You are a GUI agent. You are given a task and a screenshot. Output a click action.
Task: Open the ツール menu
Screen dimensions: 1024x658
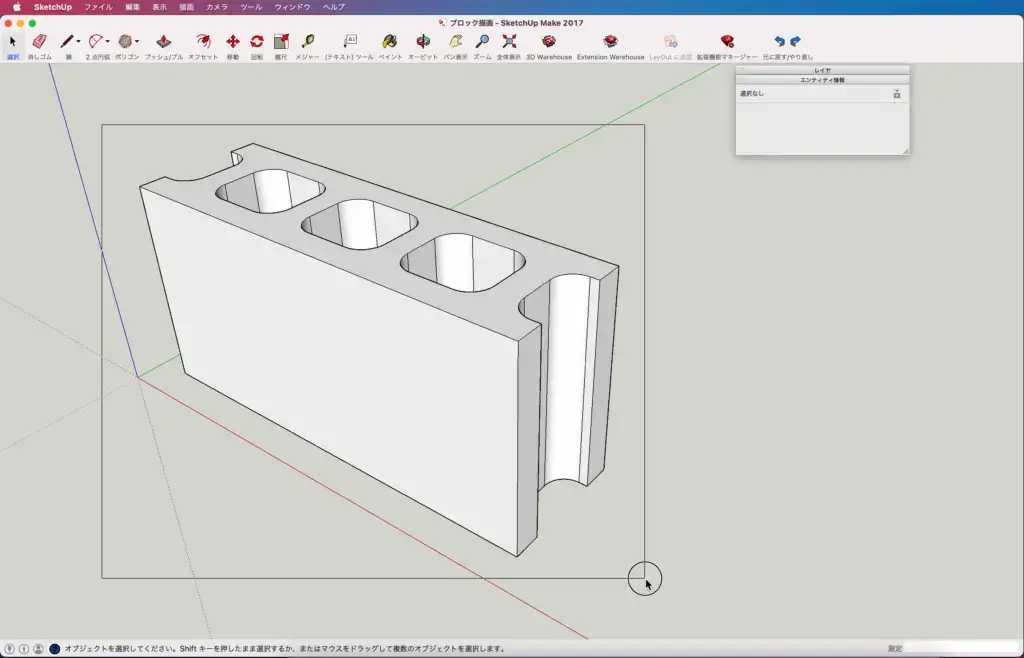(x=251, y=7)
